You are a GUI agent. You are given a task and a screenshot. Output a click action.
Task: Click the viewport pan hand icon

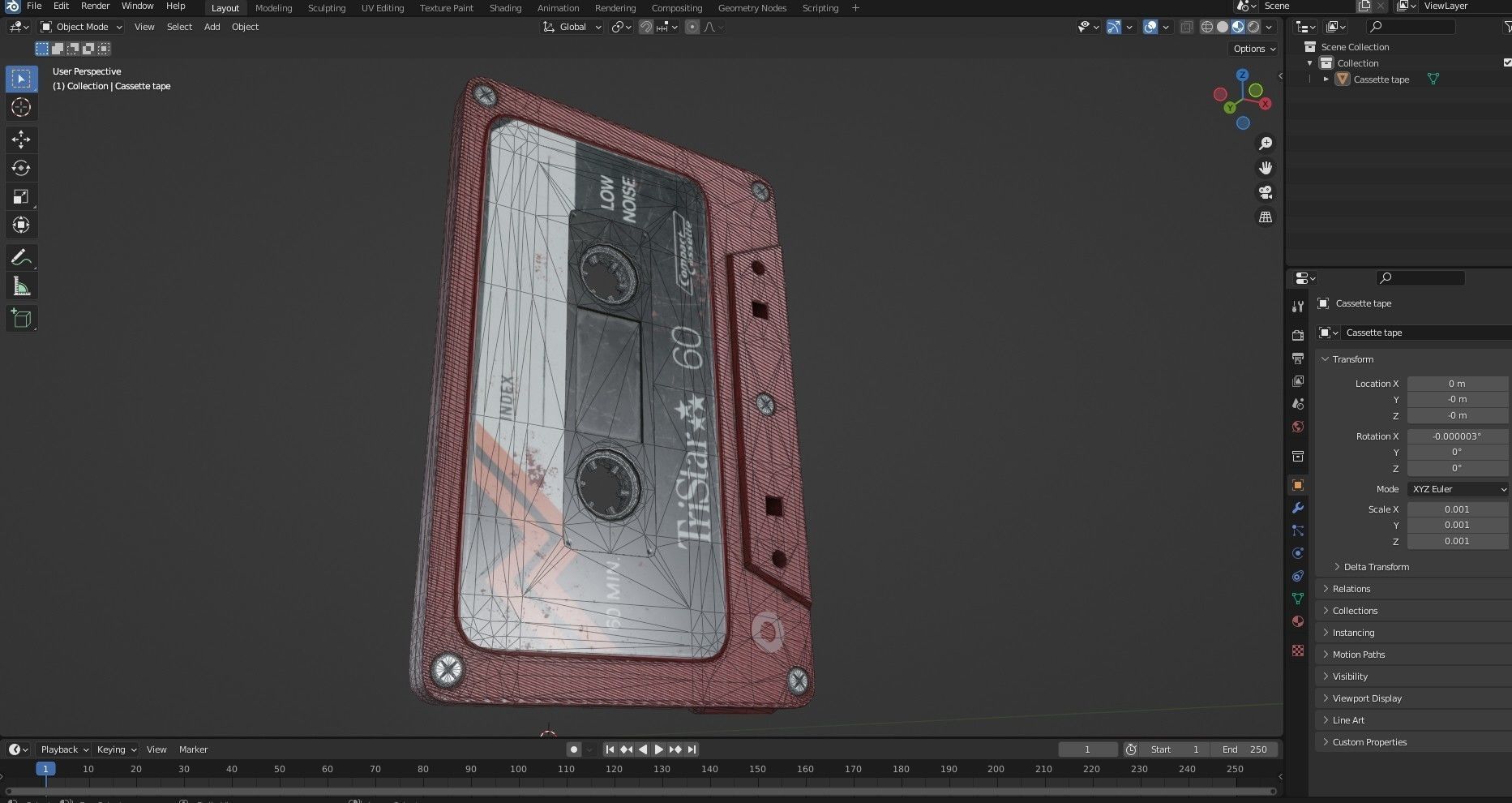pos(1265,168)
